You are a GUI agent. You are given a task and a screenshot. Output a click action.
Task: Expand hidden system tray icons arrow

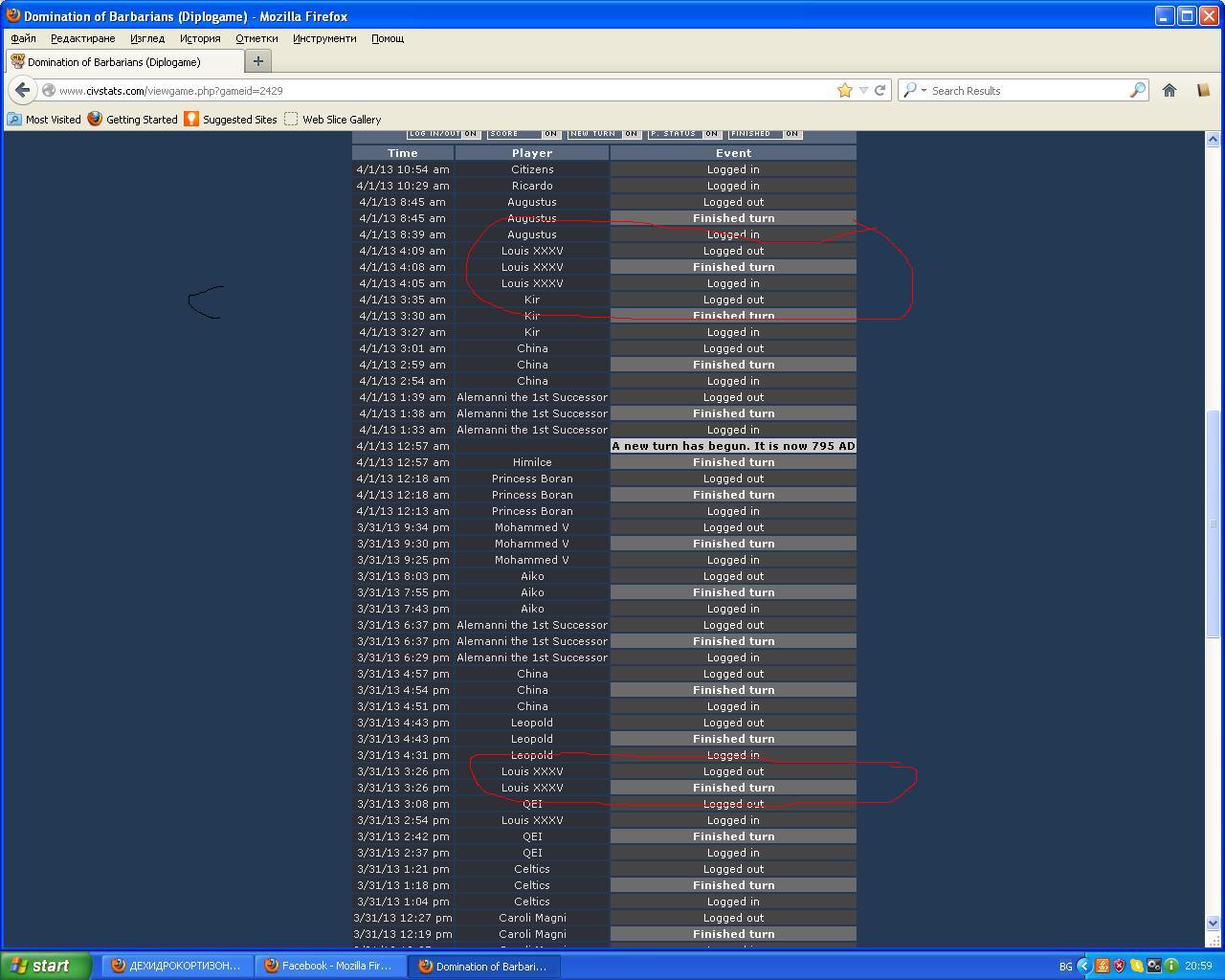[1083, 966]
